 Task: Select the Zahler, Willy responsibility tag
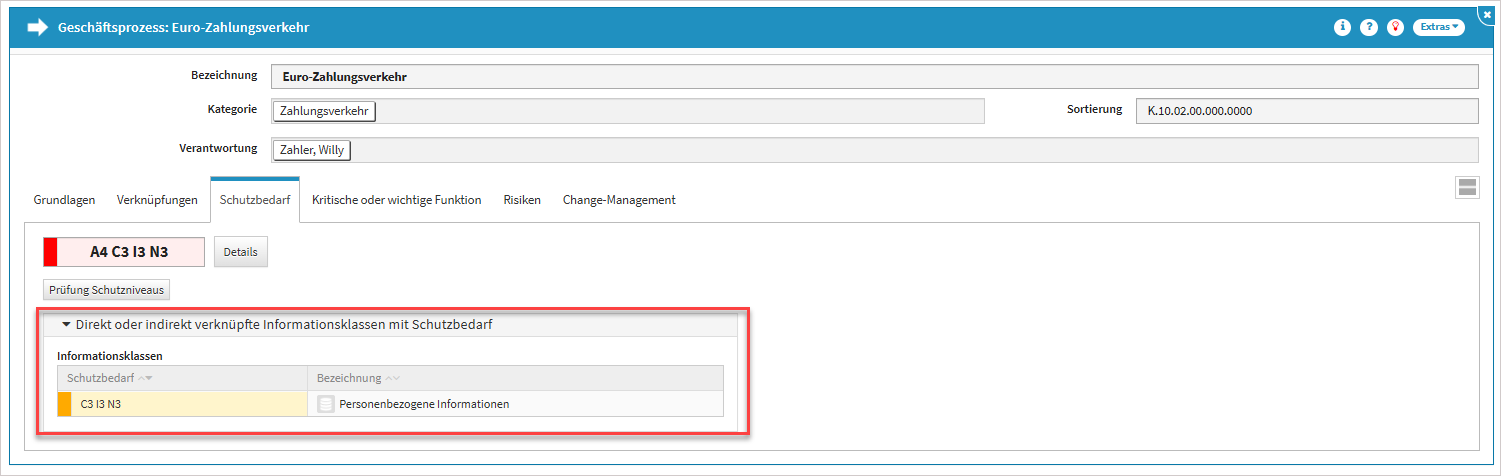point(312,150)
